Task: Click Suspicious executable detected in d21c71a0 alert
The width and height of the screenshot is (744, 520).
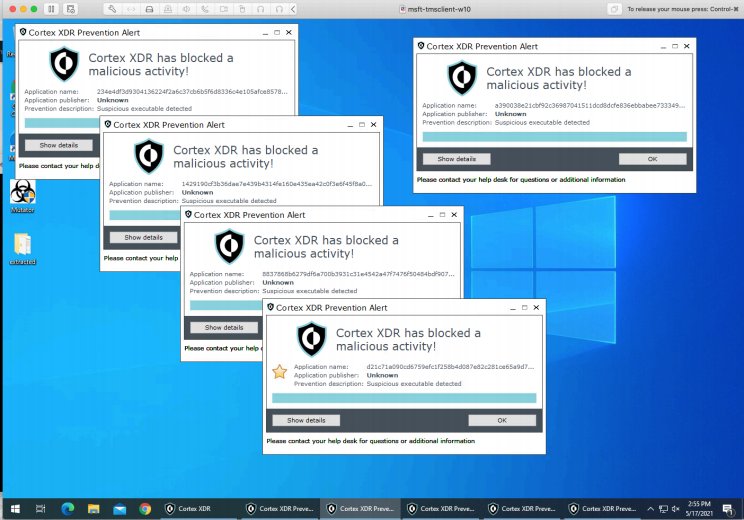Action: [414, 384]
